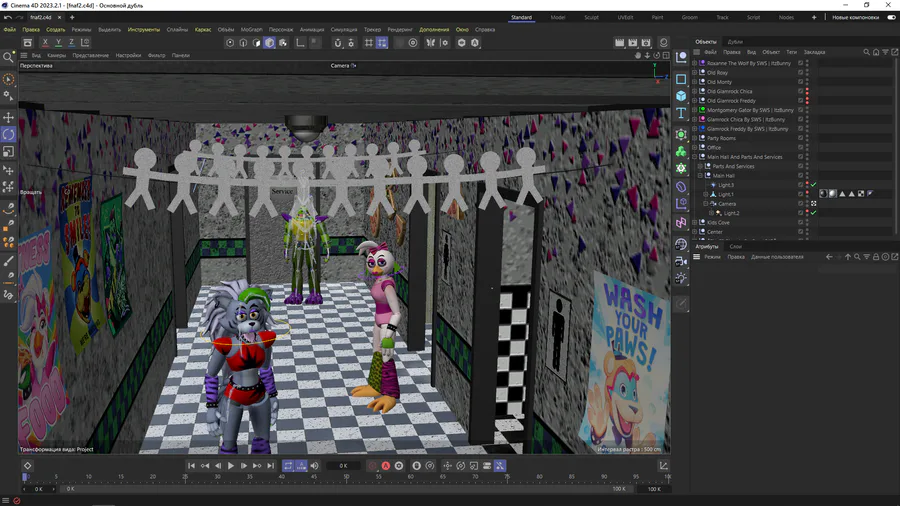Go to start of animation
This screenshot has height=506, width=900.
[x=191, y=466]
